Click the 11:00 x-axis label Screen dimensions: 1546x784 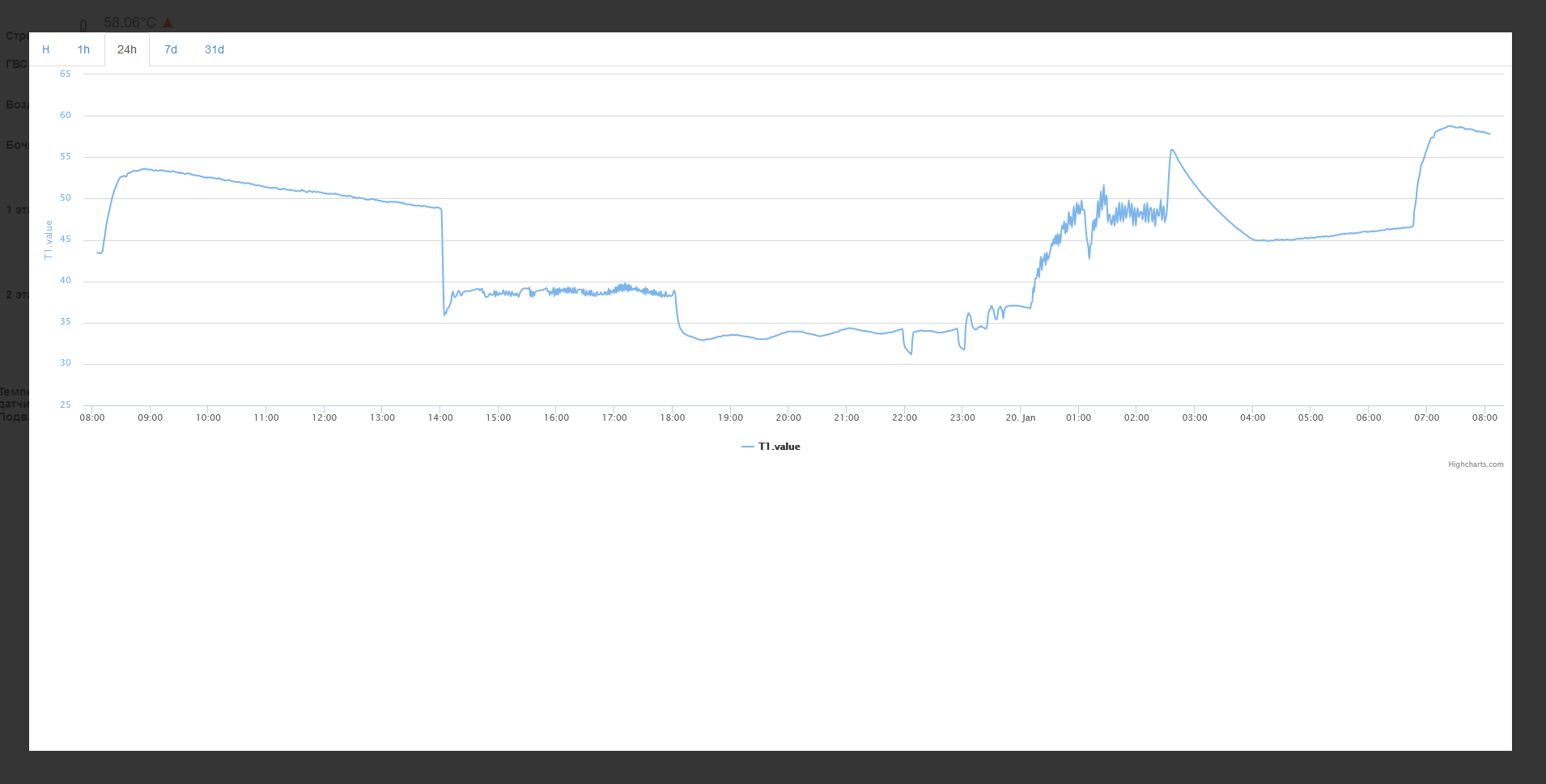point(266,417)
